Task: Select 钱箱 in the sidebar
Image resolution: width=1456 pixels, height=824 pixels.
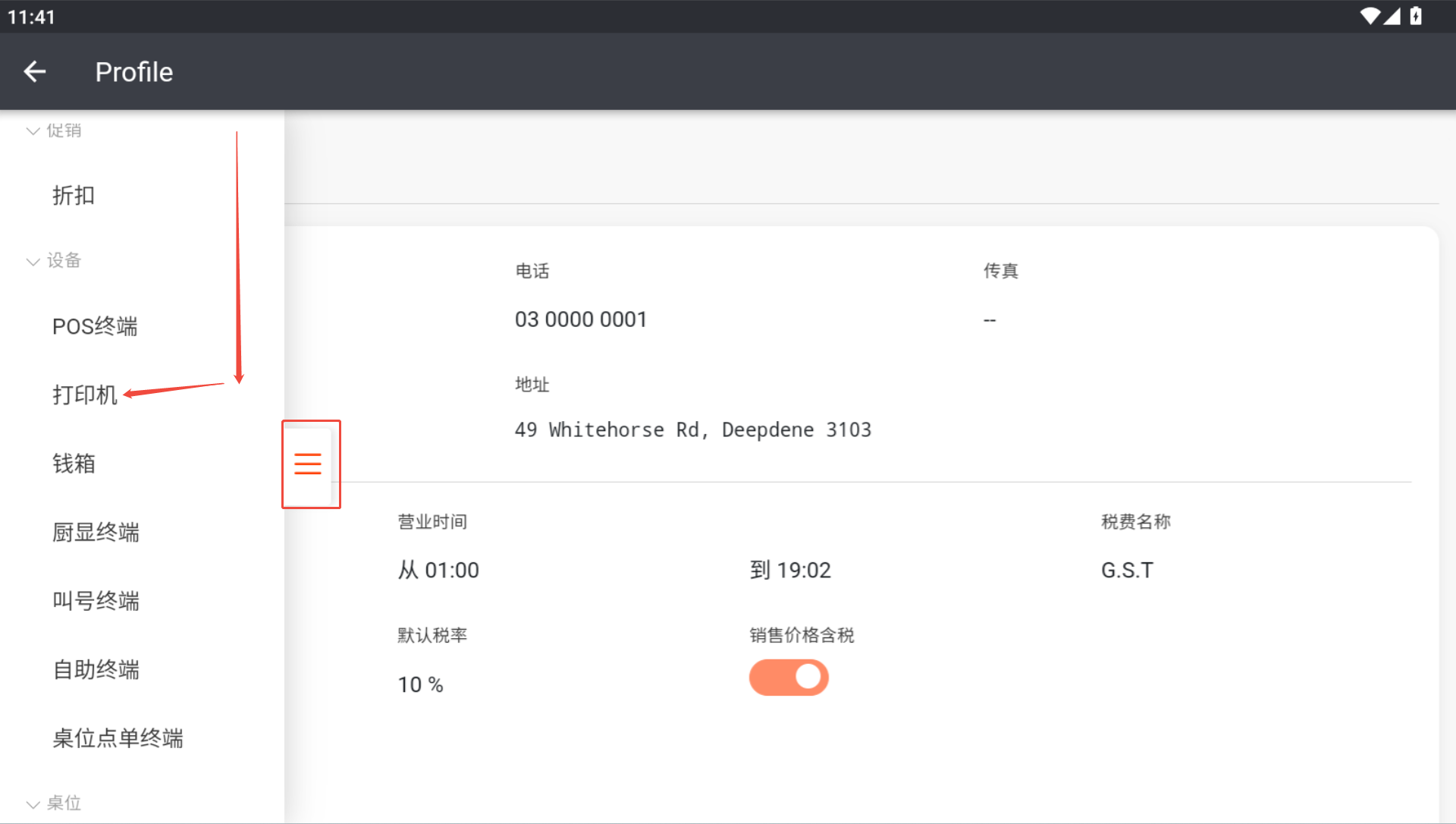Action: (x=74, y=464)
